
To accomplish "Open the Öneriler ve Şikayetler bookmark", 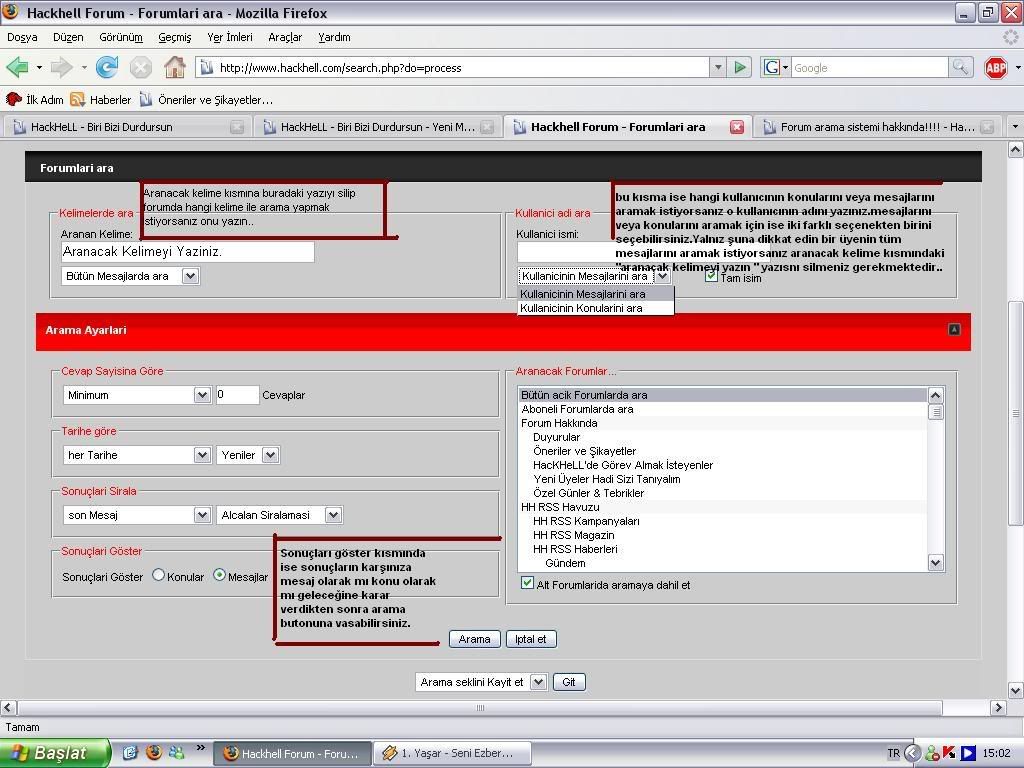I will pos(206,100).
